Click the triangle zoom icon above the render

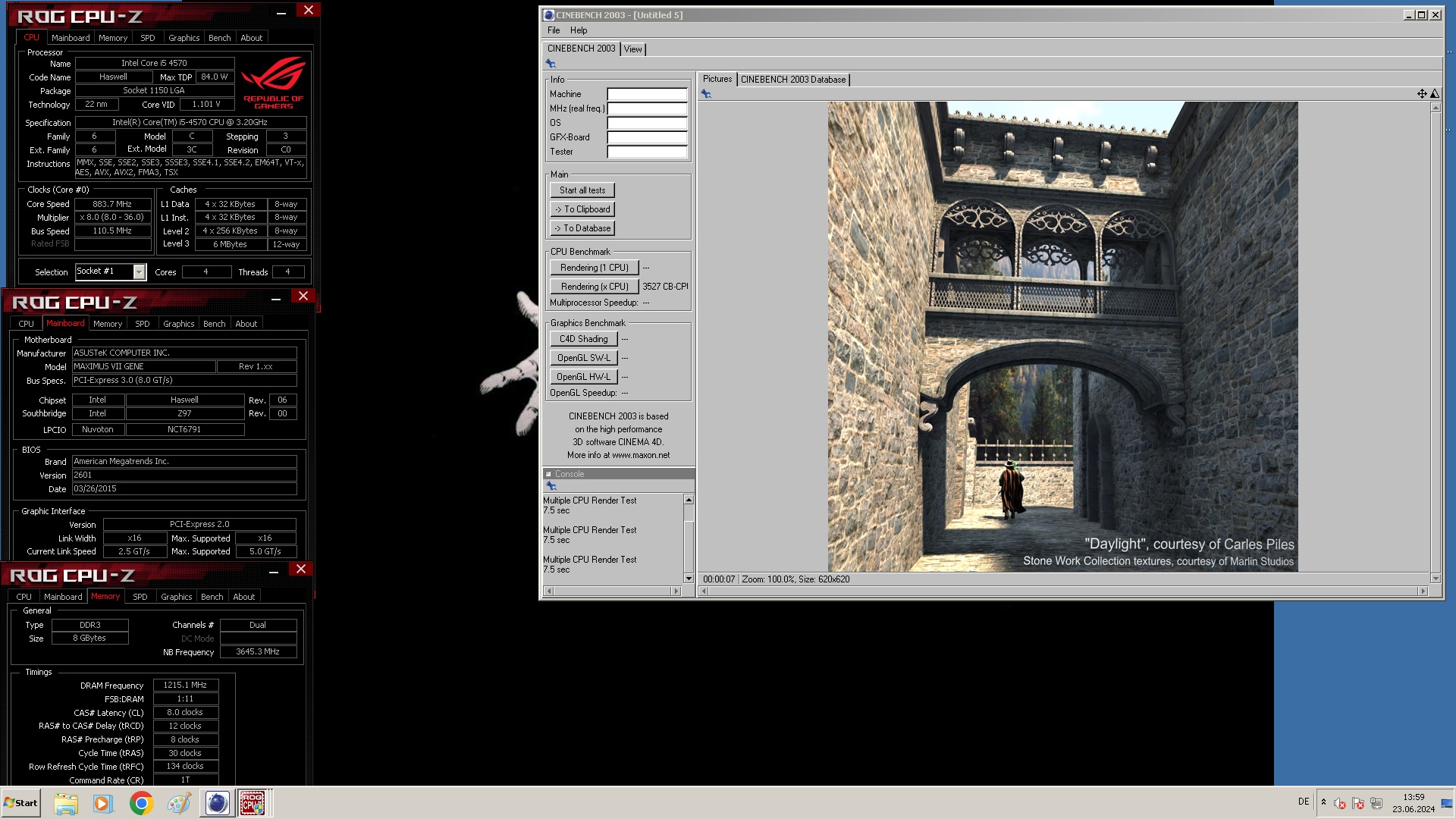tap(1435, 94)
